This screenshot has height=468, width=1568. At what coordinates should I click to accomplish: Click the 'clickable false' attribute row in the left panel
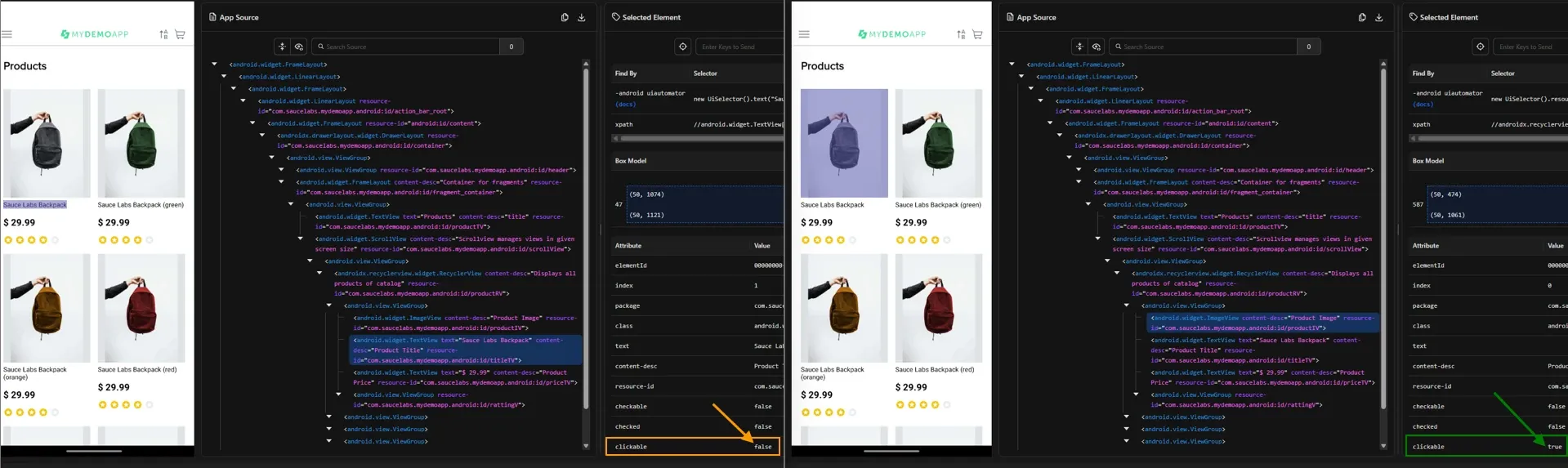tap(693, 447)
